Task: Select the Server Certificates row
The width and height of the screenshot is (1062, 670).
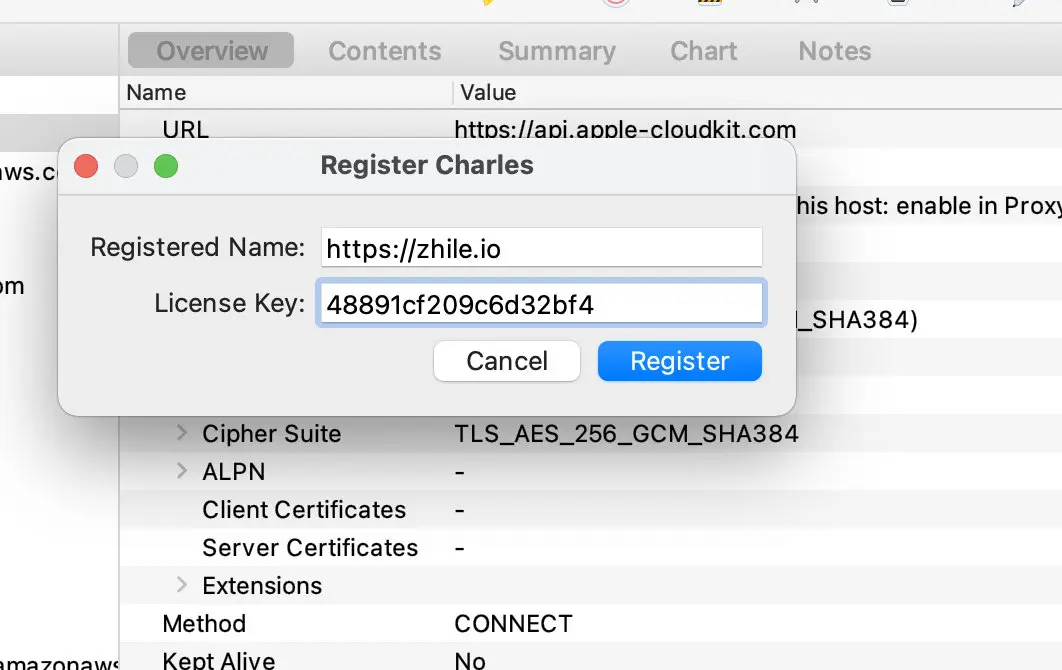Action: [310, 548]
